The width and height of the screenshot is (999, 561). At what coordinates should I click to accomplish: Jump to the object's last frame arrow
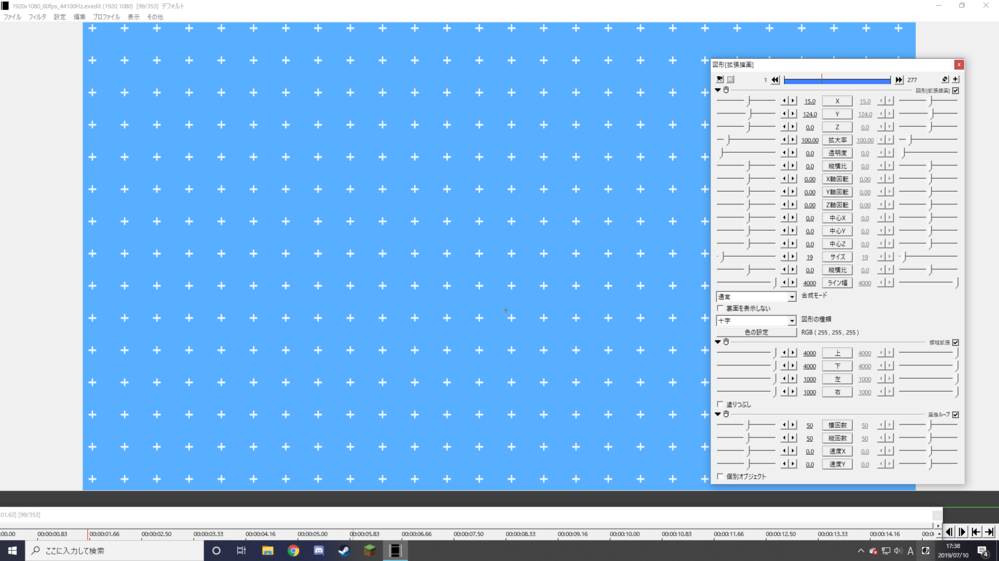[898, 80]
